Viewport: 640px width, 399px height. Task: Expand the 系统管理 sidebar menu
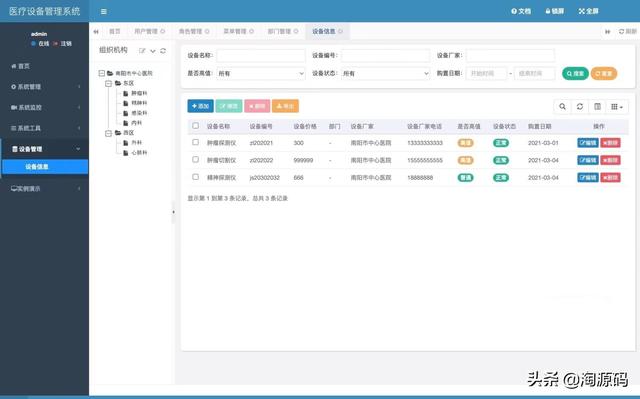coord(44,86)
